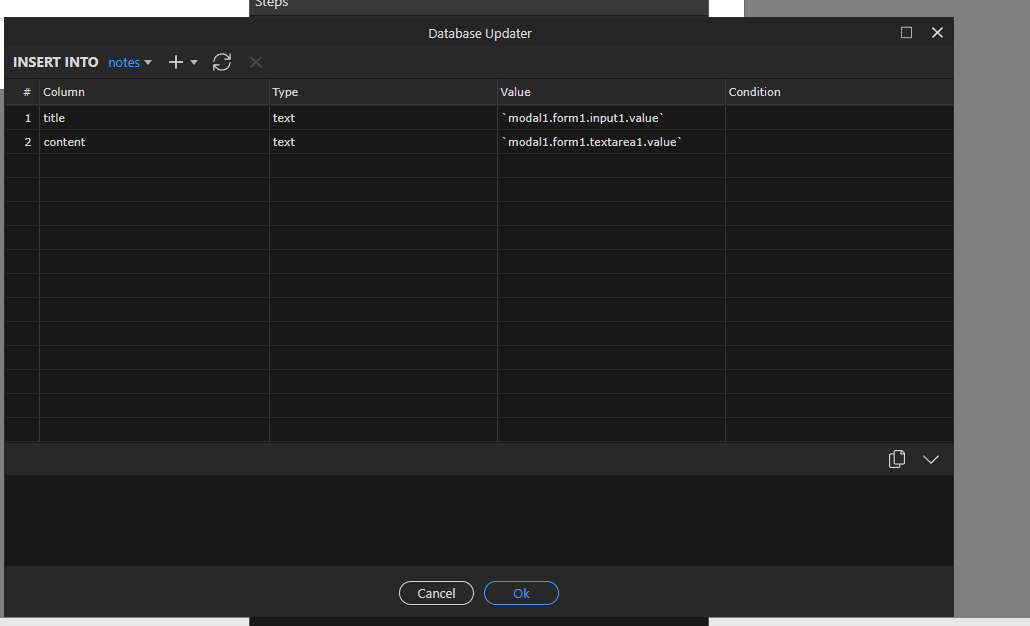Edit the modal1.form1.input1.value cell

click(x=611, y=118)
